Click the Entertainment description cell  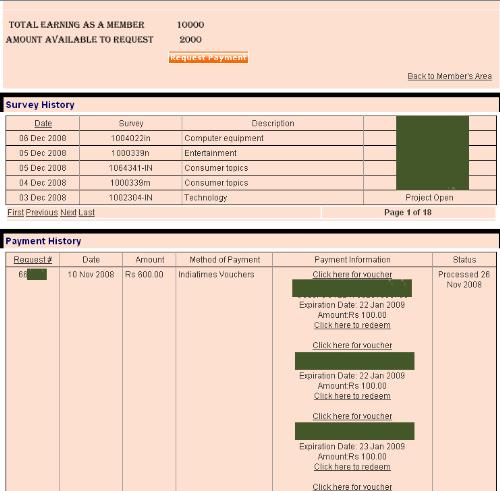coord(273,153)
